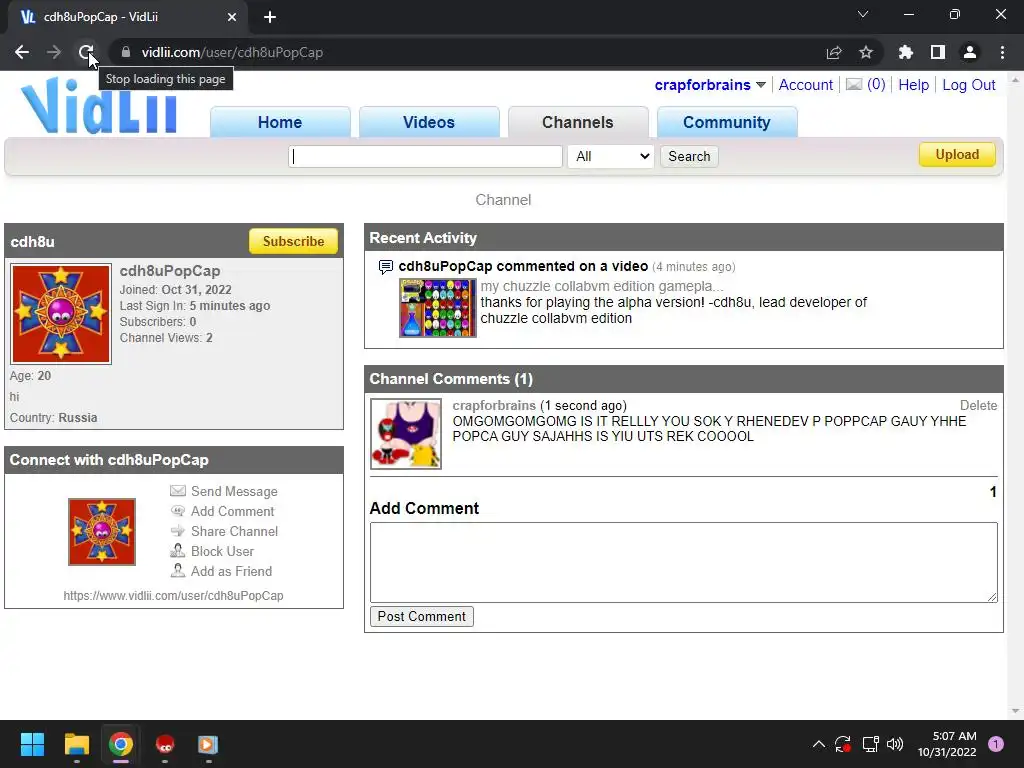Go to the Videos tab

[428, 122]
